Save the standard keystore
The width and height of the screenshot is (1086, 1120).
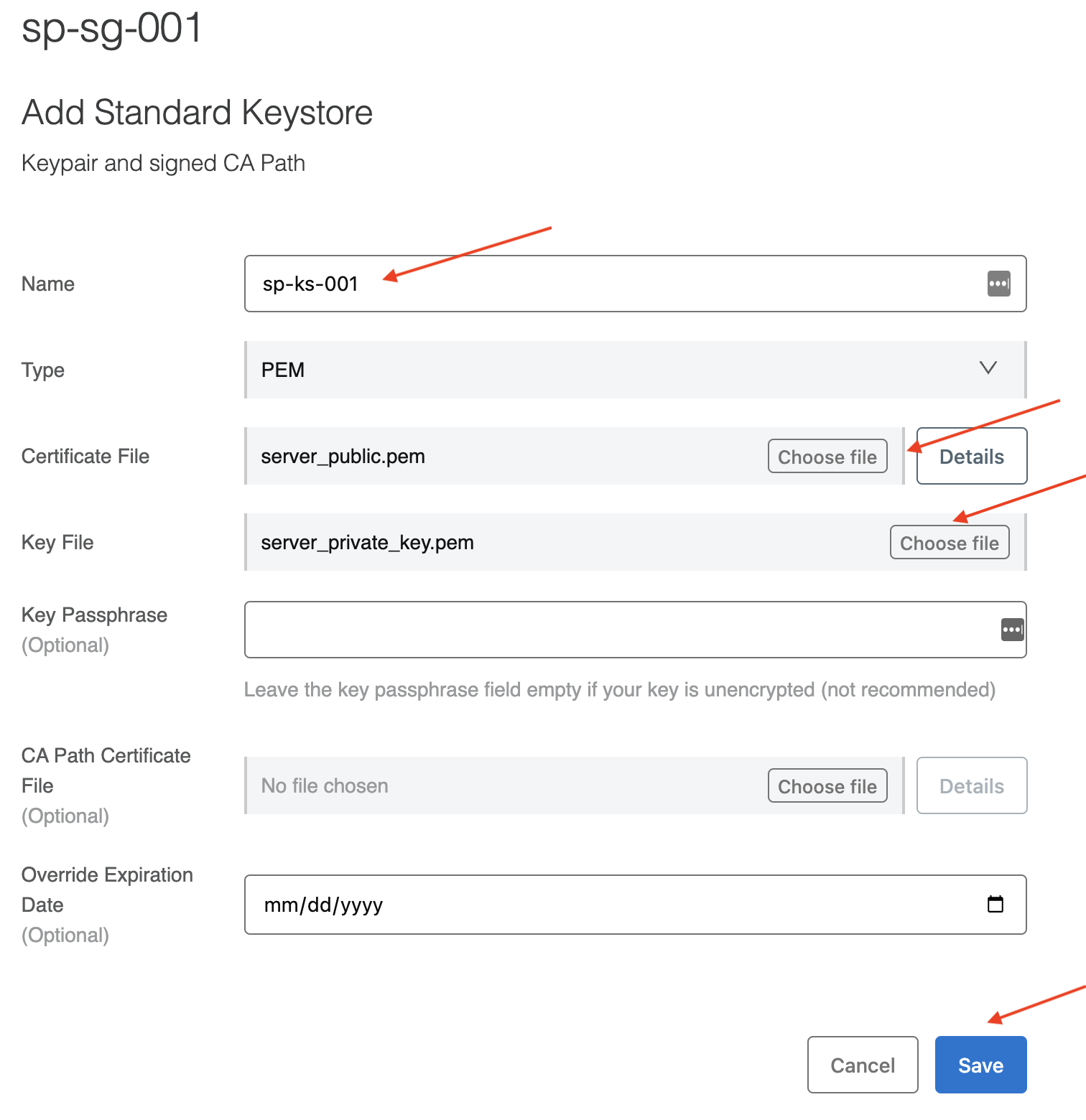point(981,1065)
